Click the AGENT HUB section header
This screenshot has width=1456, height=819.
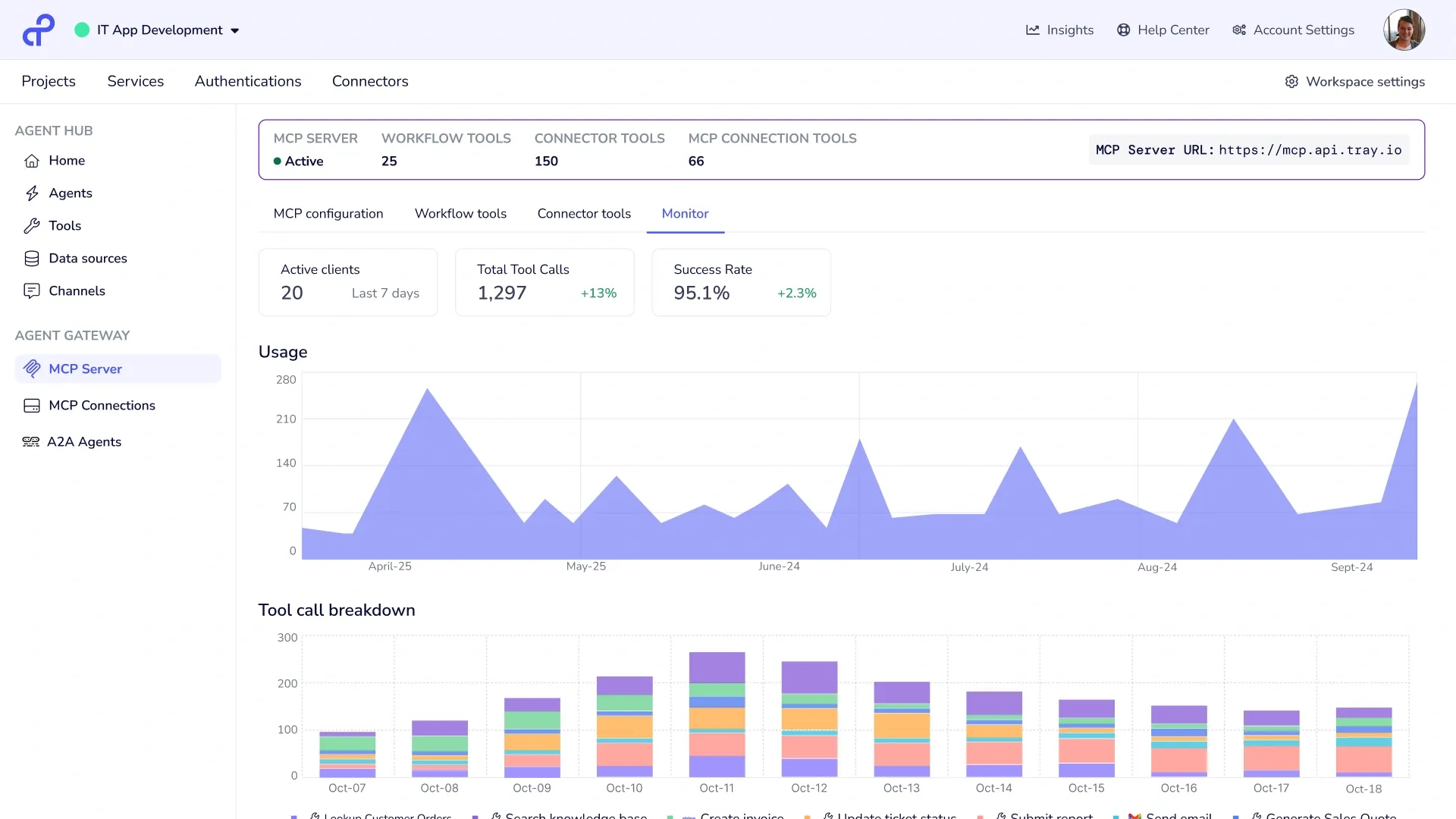click(54, 131)
